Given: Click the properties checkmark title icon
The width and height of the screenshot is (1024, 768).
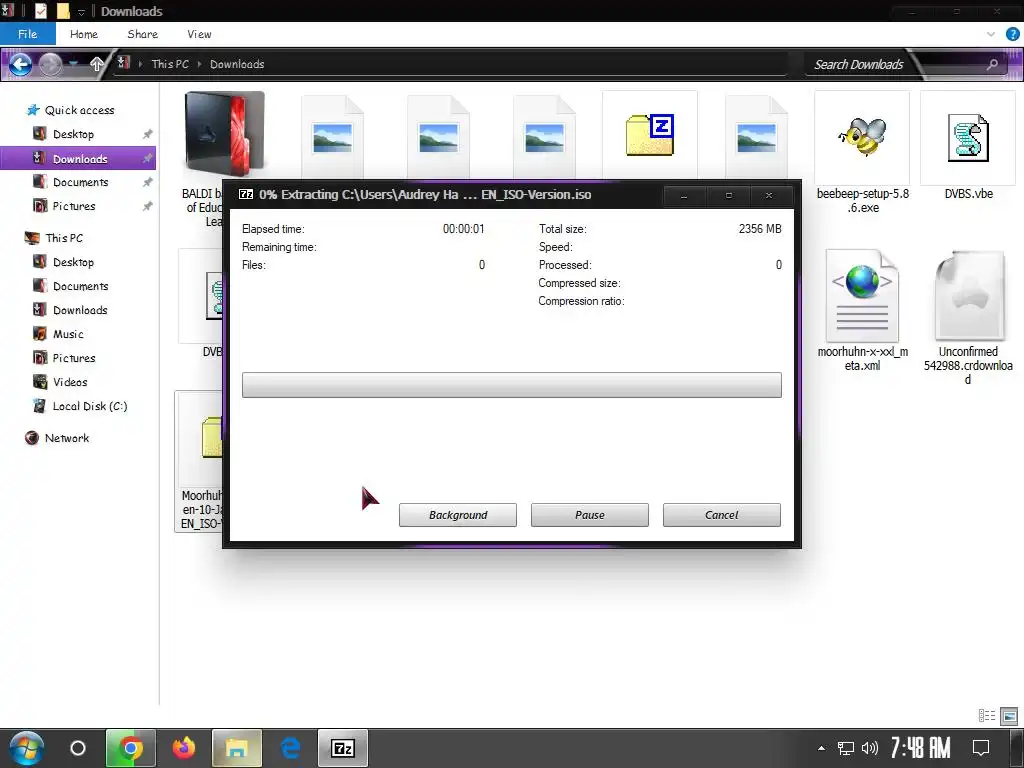Looking at the screenshot, I should coord(40,11).
